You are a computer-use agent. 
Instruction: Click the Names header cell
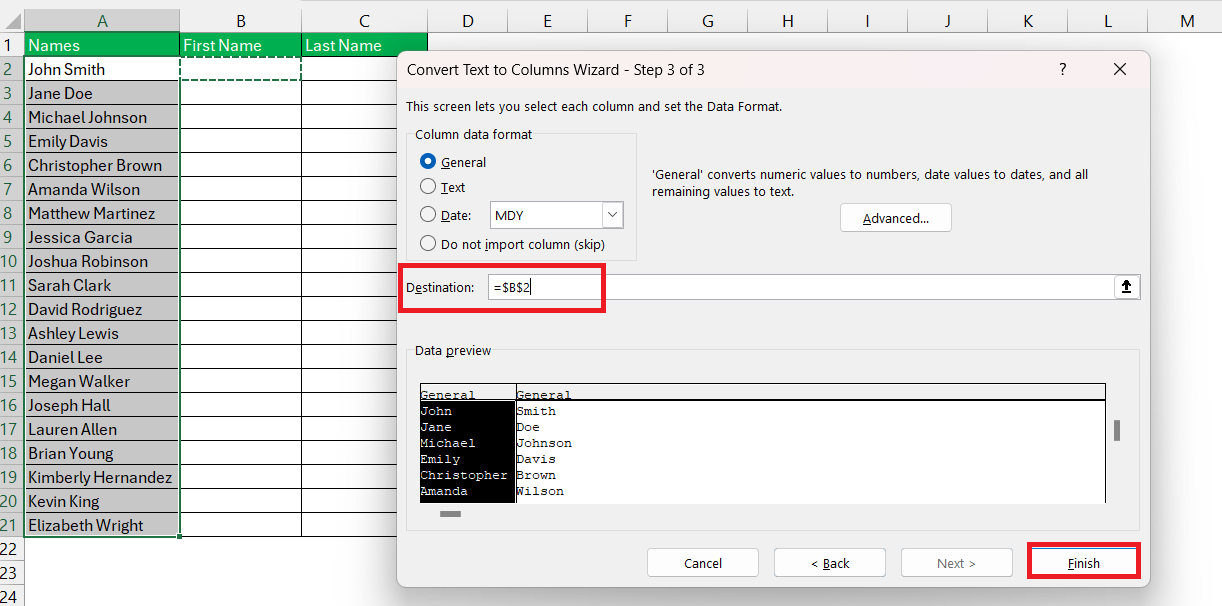point(102,45)
